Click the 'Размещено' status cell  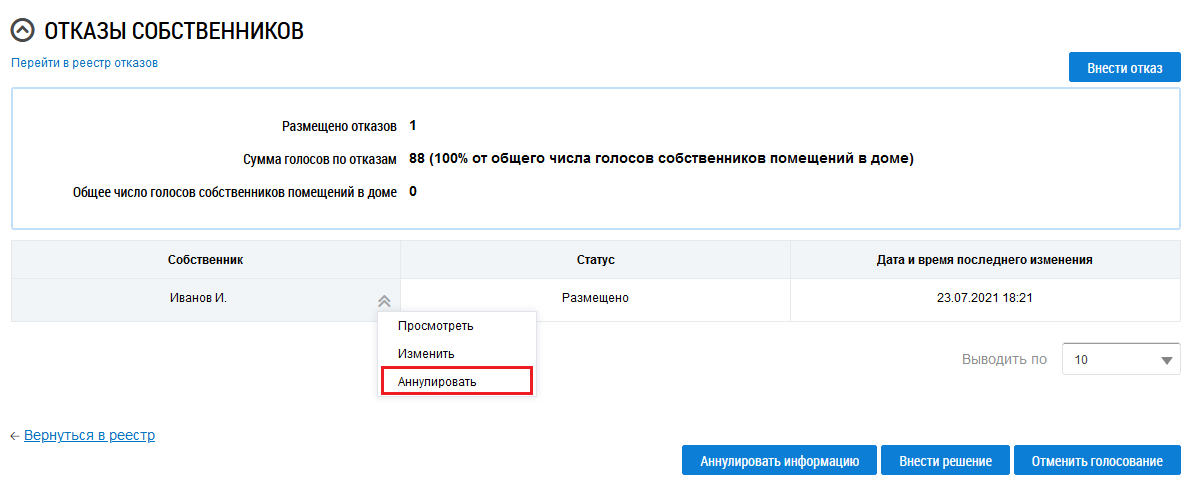click(x=595, y=298)
